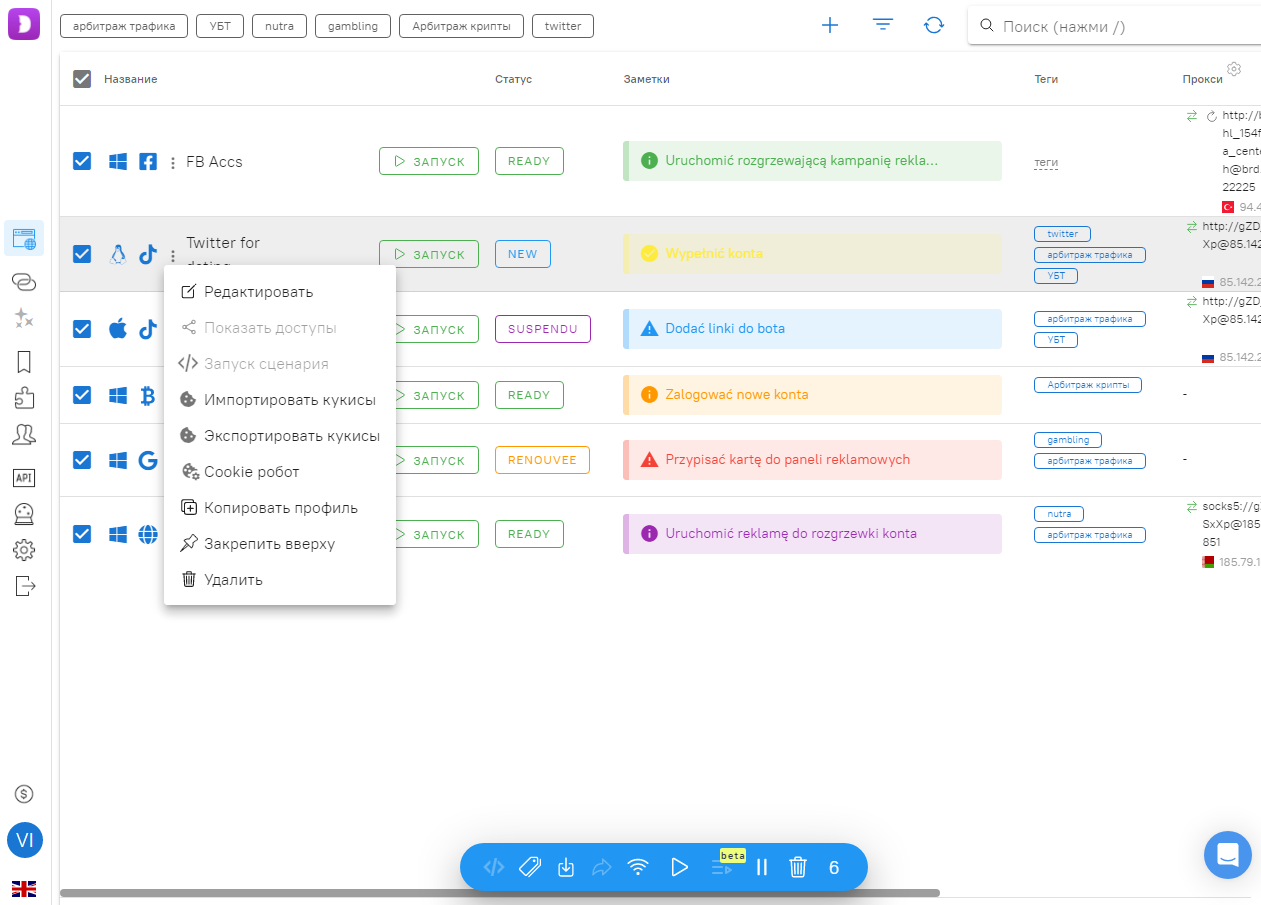The image size is (1261, 905).
Task: Select Редактировать in the context menu
Action: [258, 292]
